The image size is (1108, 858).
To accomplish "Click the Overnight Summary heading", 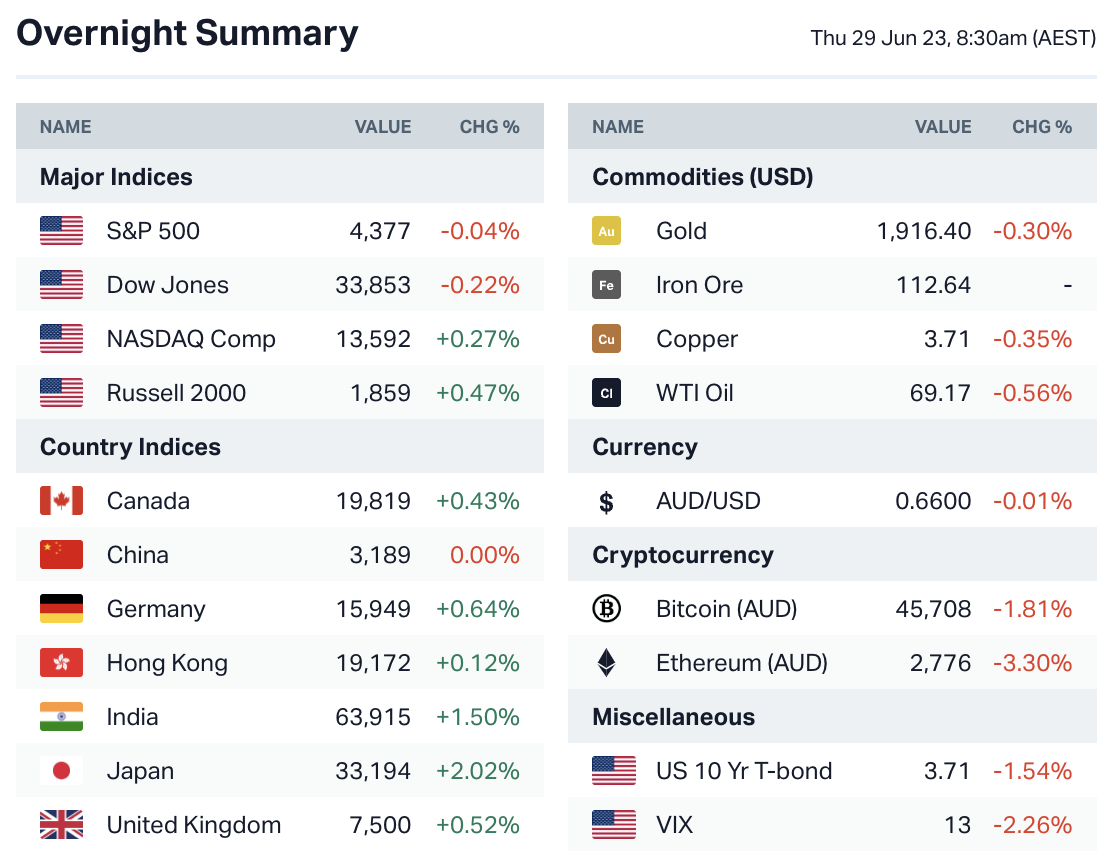I will tap(187, 33).
